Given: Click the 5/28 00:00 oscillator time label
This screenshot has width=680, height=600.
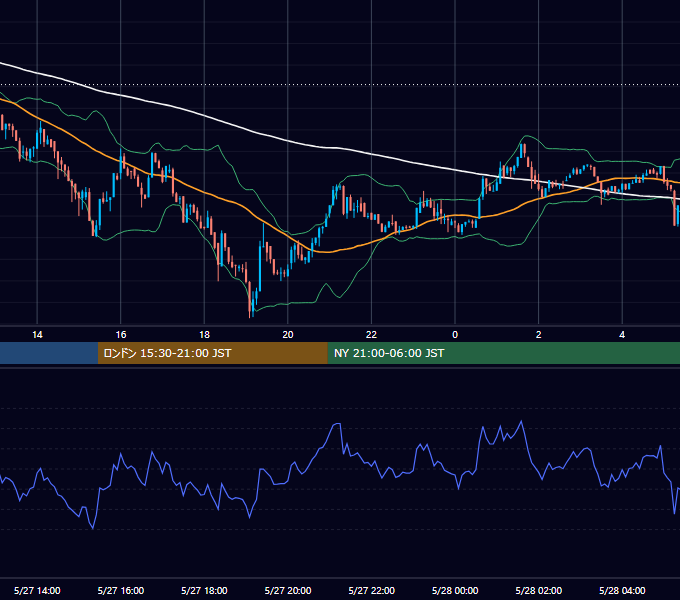Looking at the screenshot, I should tap(455, 590).
